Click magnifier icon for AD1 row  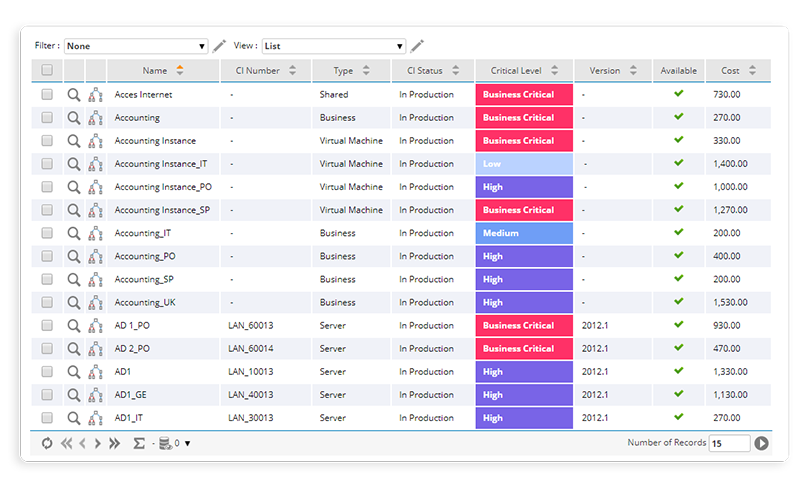tap(74, 372)
